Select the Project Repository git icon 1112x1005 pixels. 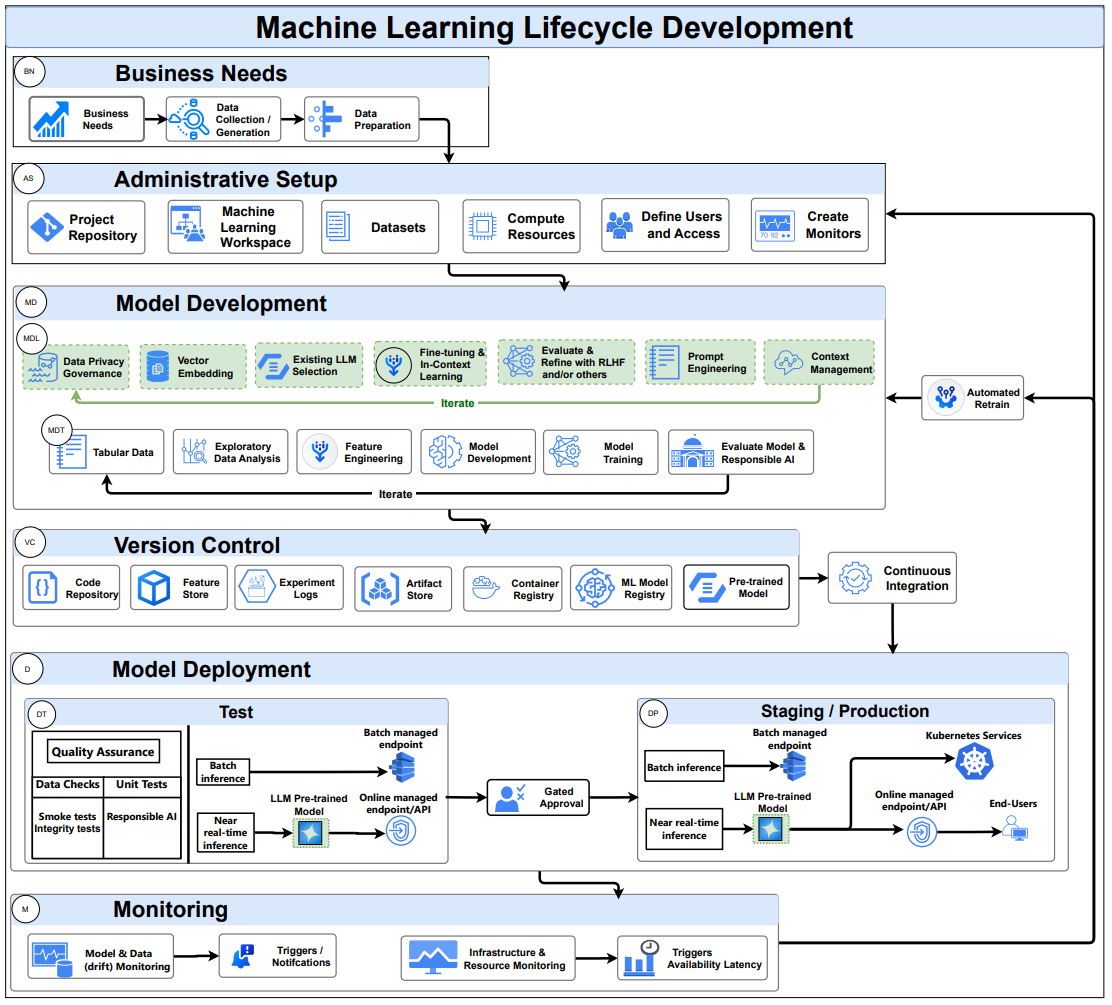point(48,227)
